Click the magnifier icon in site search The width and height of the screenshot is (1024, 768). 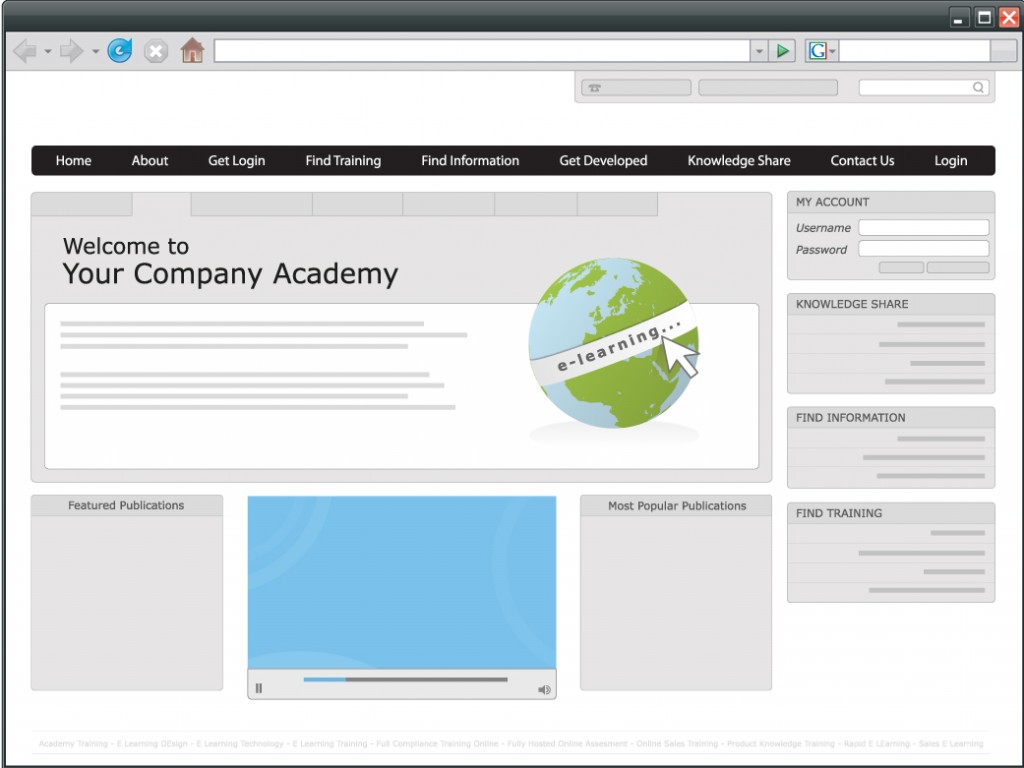click(x=978, y=88)
